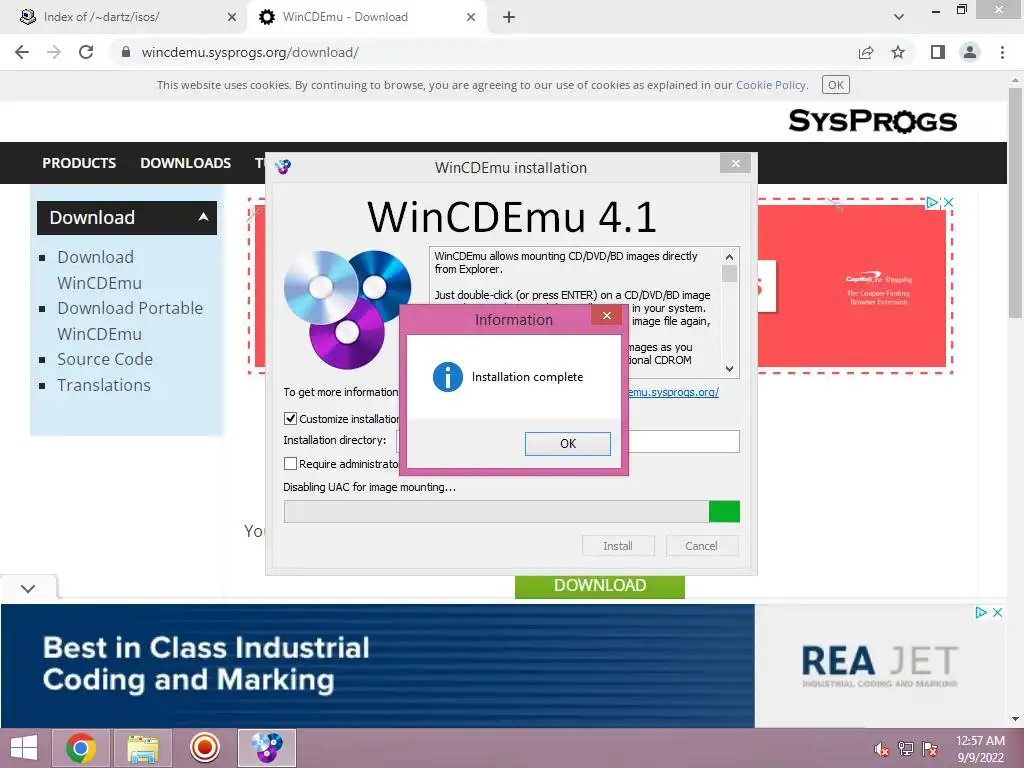Accept cookies with OK button

(836, 85)
